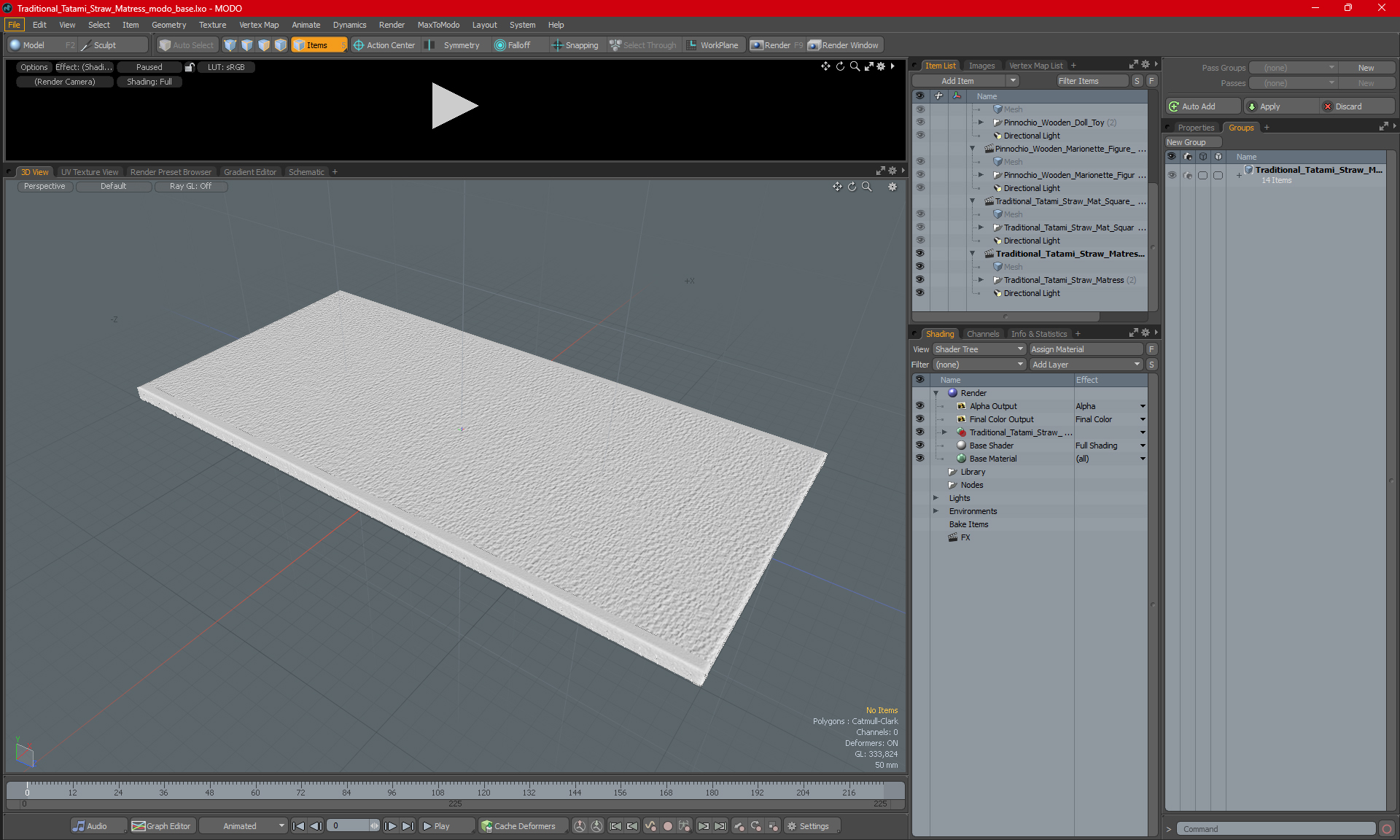Open File menu

coord(14,25)
